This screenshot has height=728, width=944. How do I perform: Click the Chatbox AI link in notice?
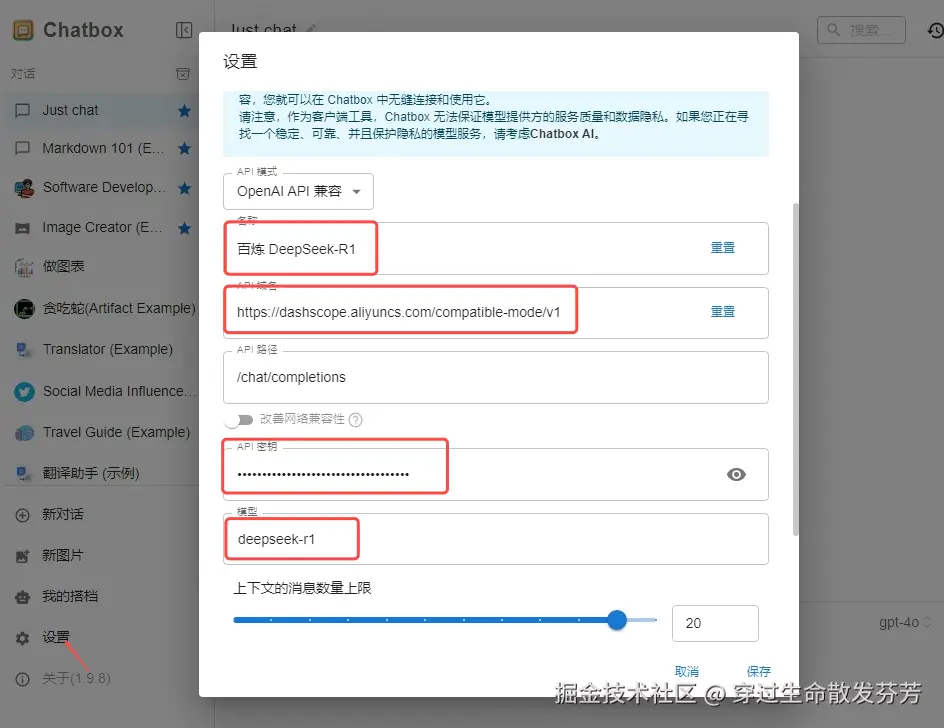(564, 134)
